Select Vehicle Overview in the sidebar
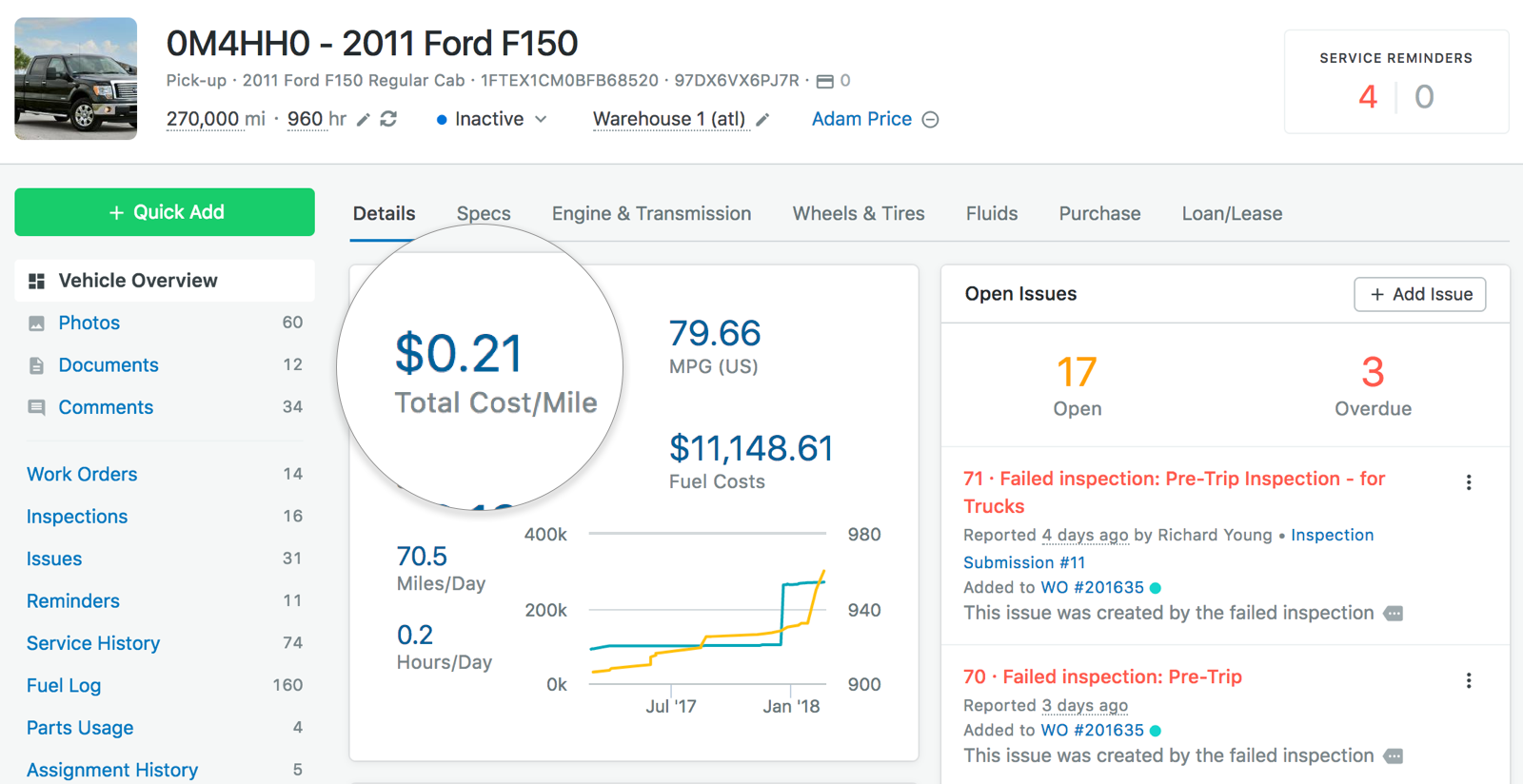1523x784 pixels. [x=138, y=281]
